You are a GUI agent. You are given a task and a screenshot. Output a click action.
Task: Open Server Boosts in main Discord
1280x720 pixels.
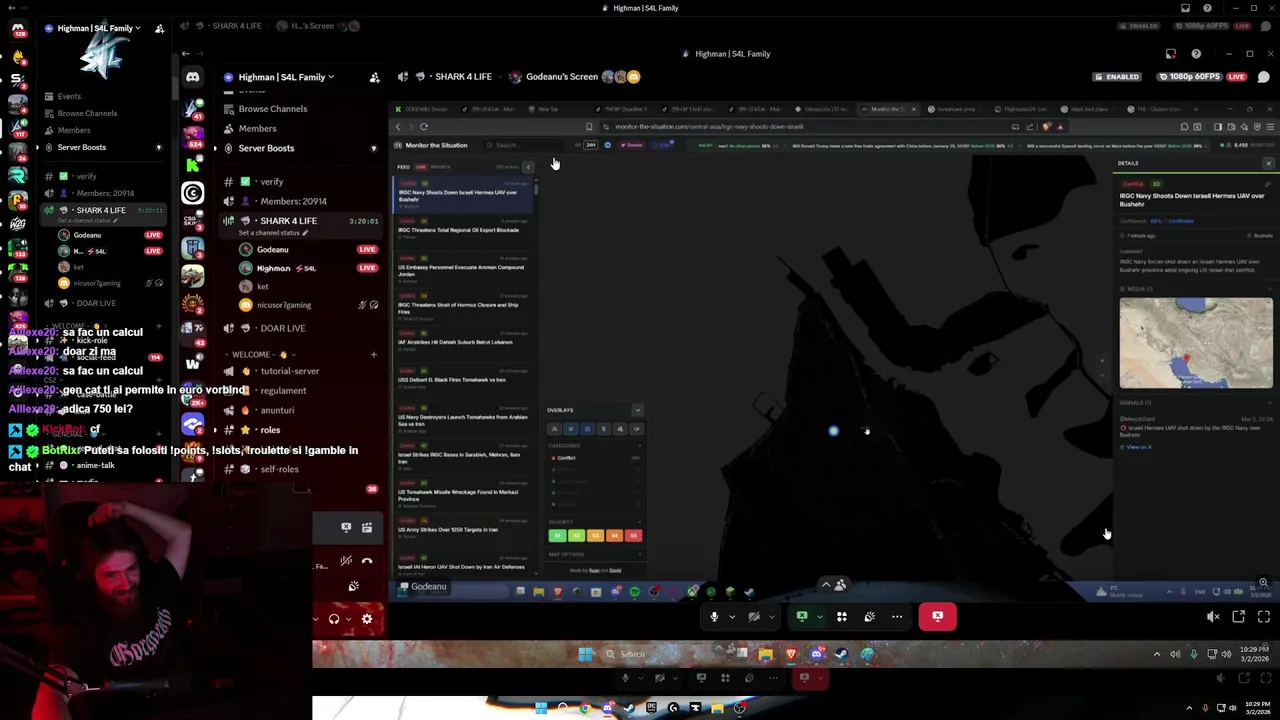266,148
